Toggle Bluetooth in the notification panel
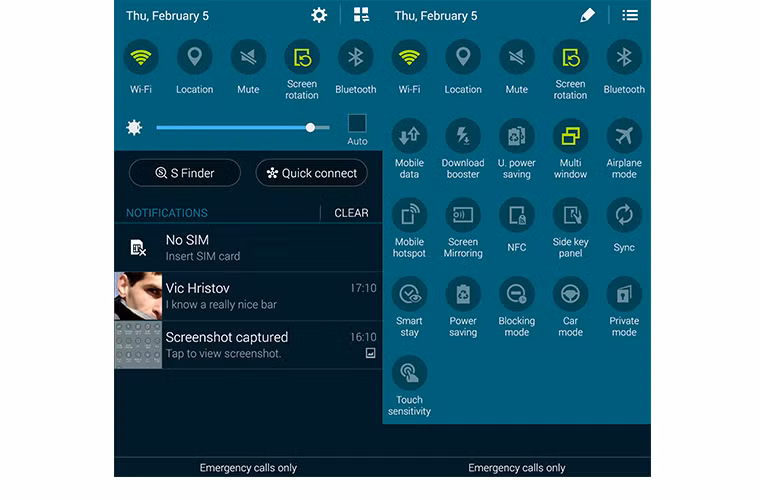The height and width of the screenshot is (500, 760). [x=356, y=57]
